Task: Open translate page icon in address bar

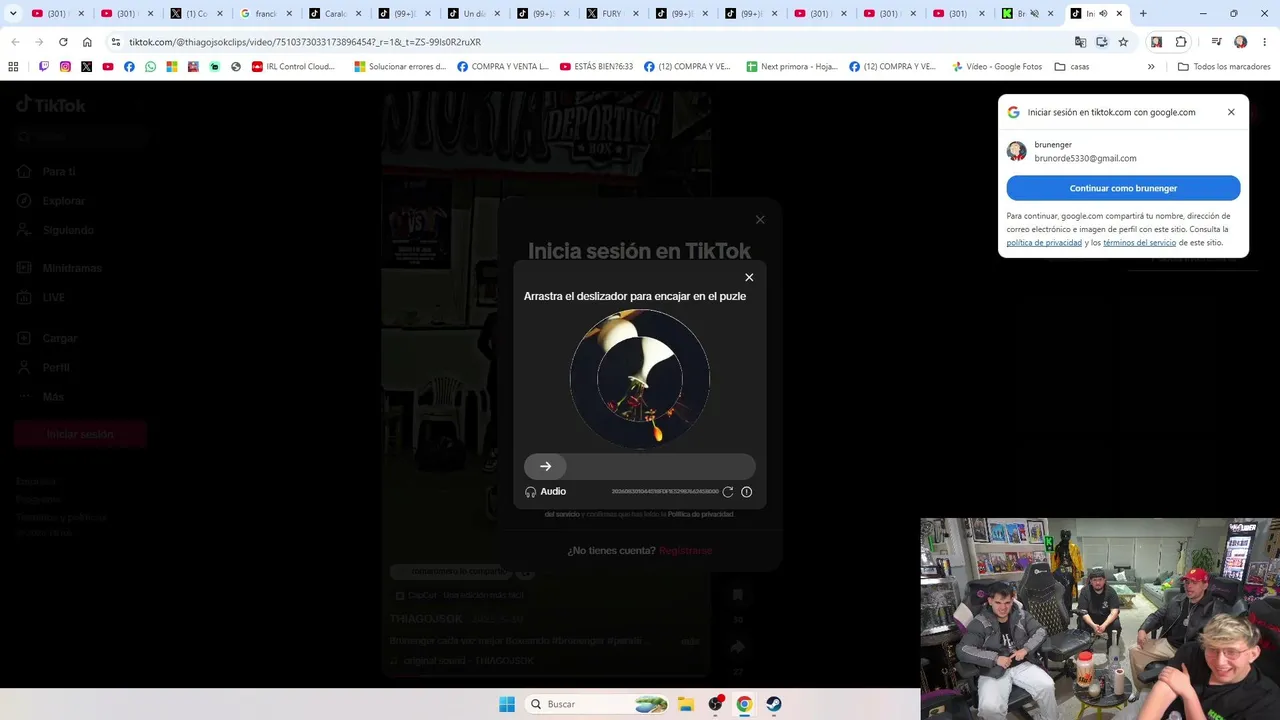Action: pyautogui.click(x=1080, y=42)
